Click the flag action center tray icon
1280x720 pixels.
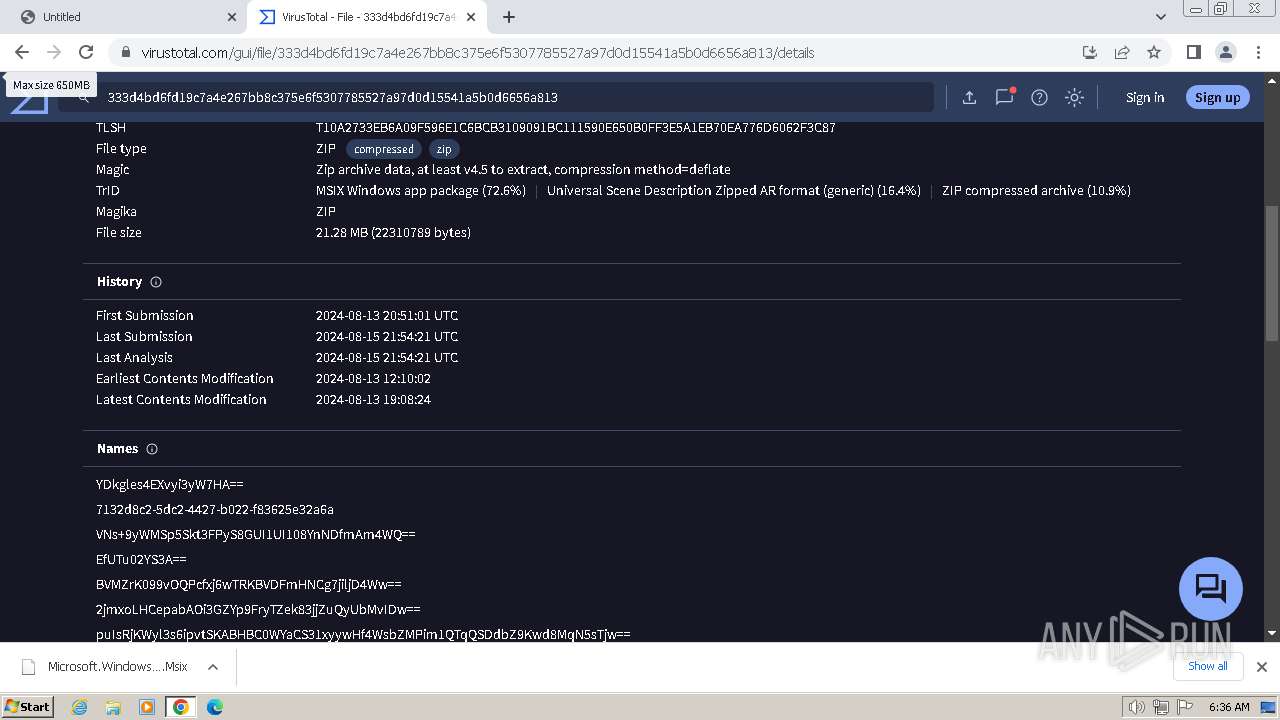[x=1184, y=707]
